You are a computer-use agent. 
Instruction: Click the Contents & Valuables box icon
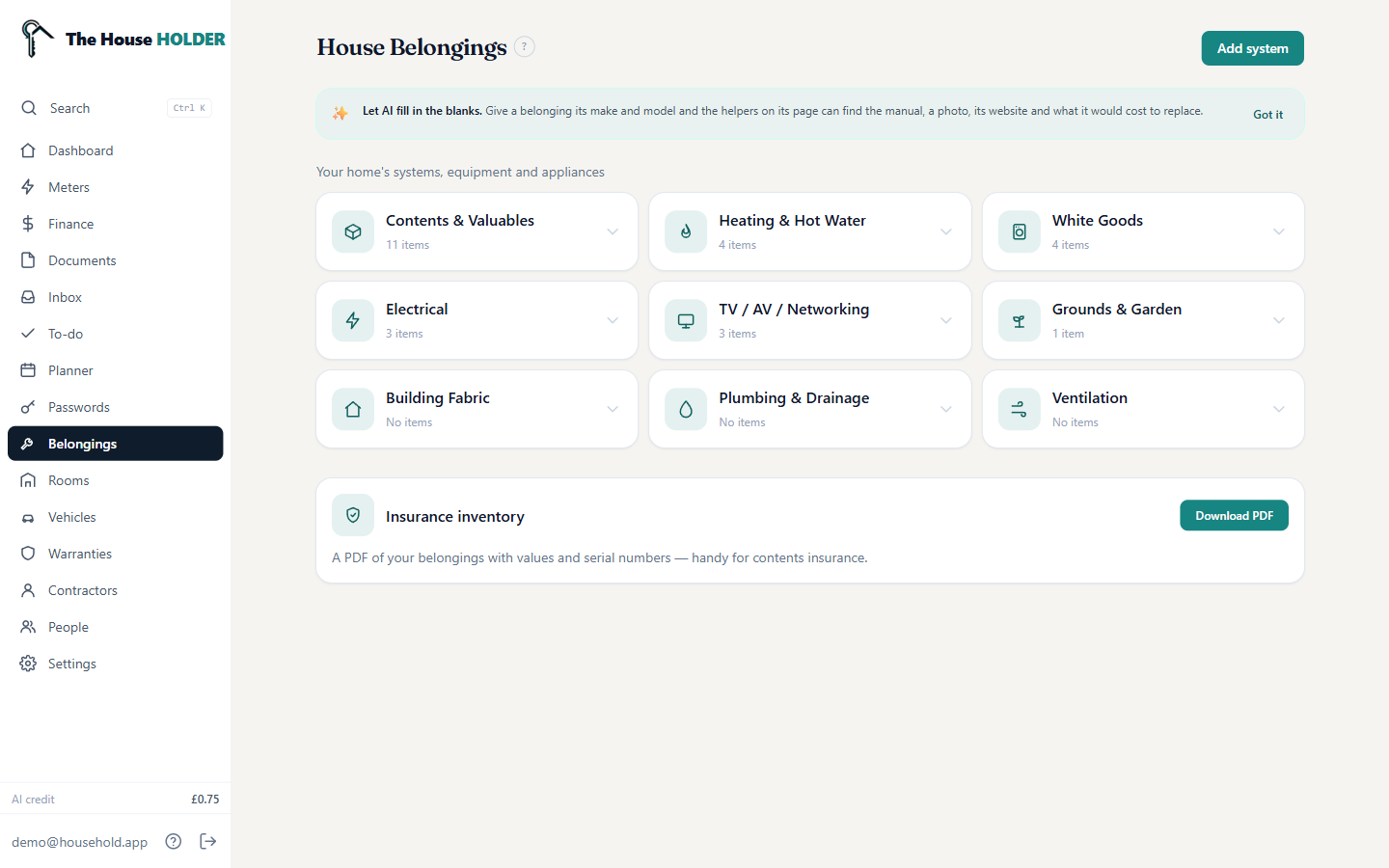coord(353,231)
